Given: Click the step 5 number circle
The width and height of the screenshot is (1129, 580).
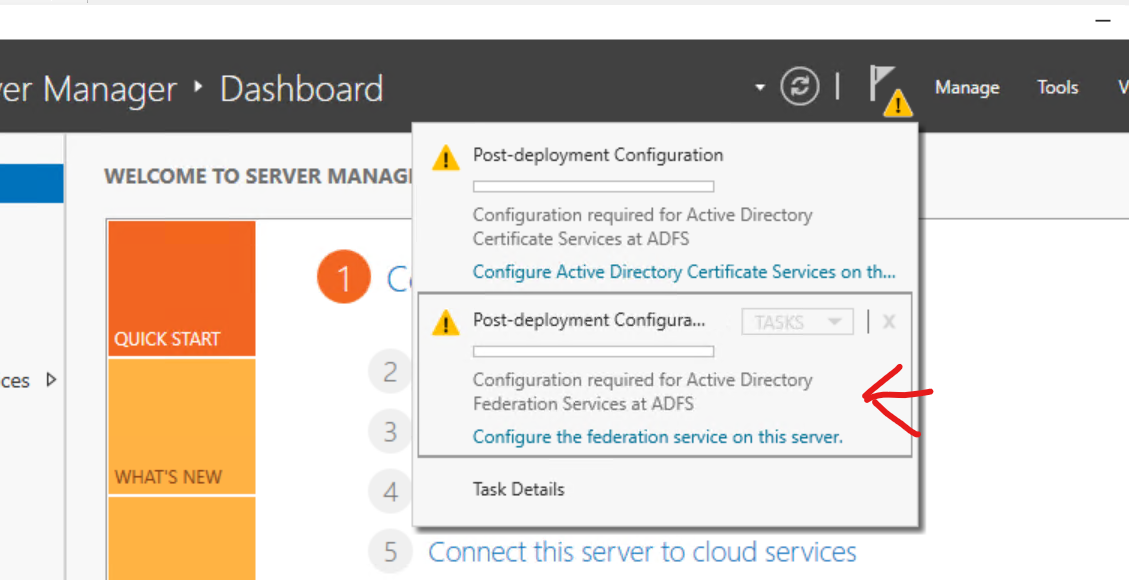Looking at the screenshot, I should pyautogui.click(x=390, y=551).
